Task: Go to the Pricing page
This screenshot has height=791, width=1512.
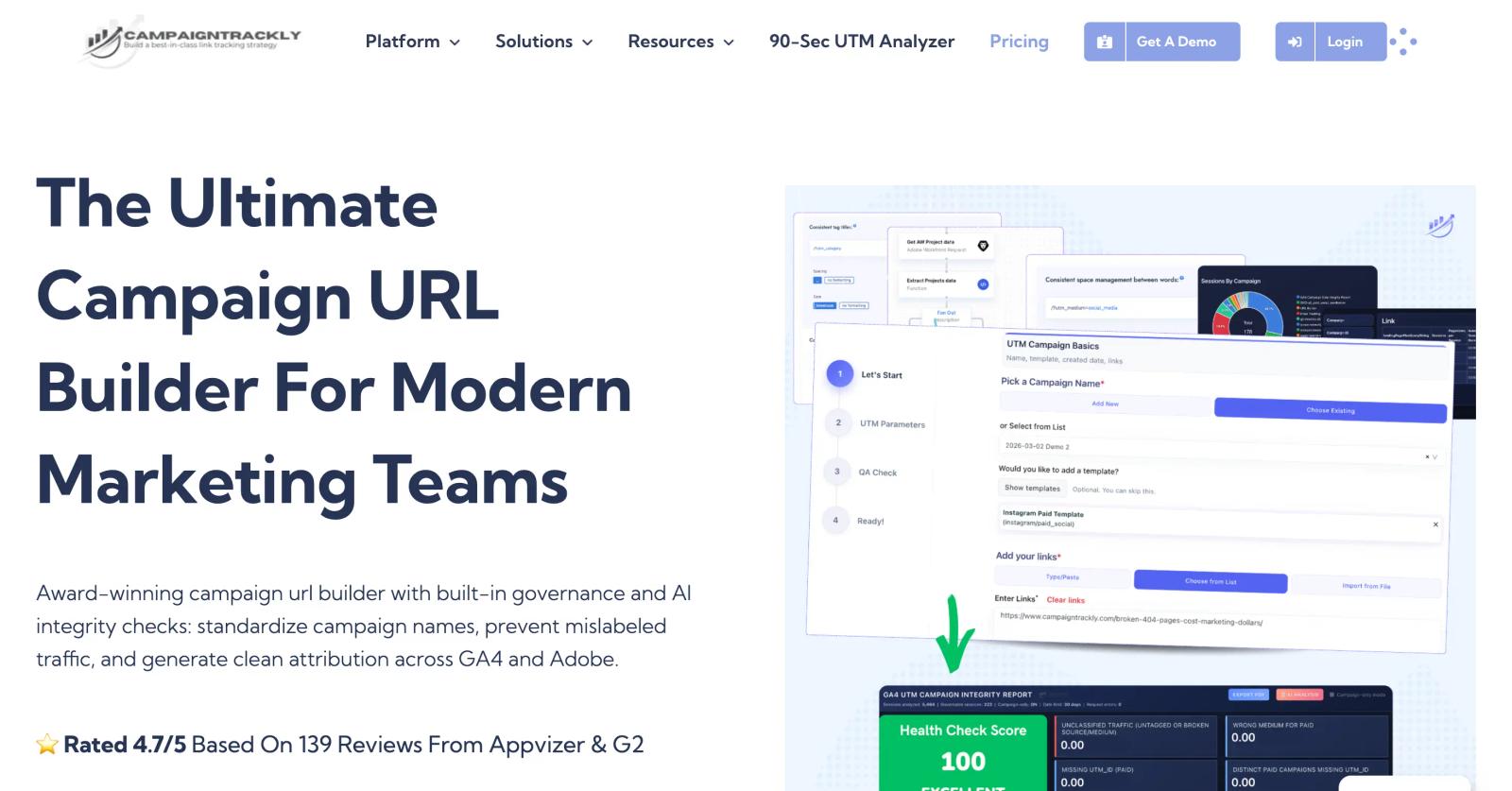Action: pos(1019,42)
